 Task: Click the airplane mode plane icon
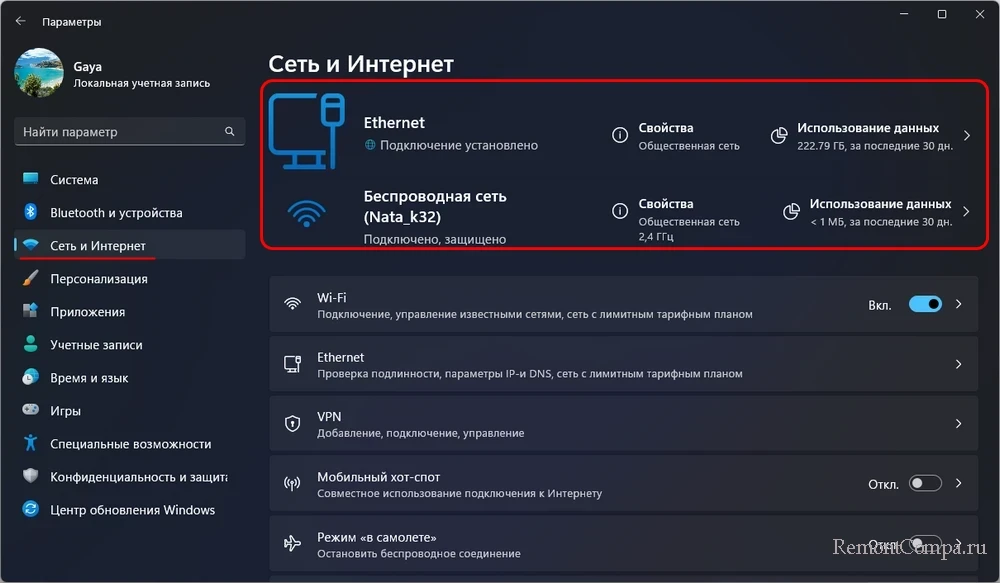(x=292, y=543)
